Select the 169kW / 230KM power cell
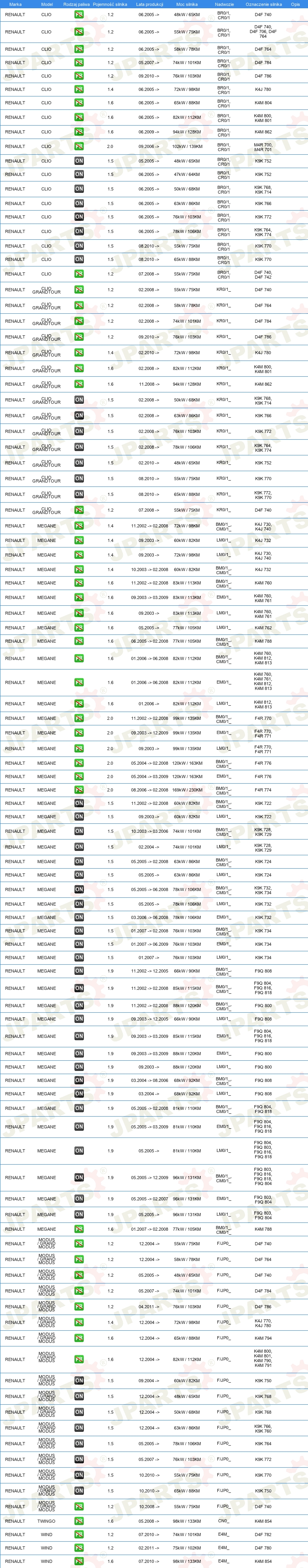 point(187,790)
